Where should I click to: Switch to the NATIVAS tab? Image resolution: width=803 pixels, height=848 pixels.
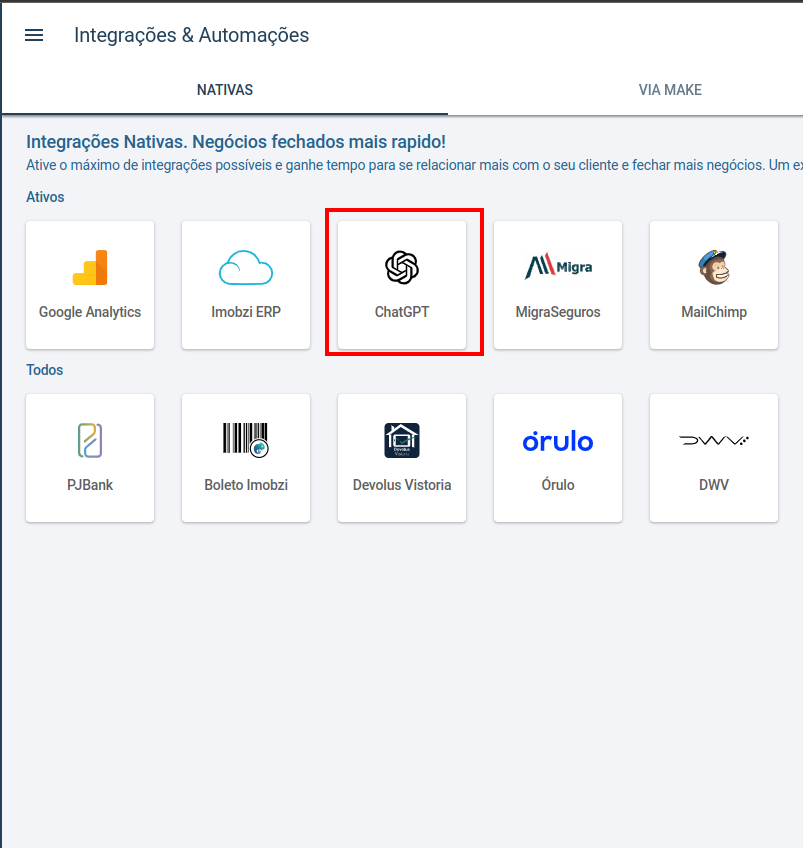[225, 90]
